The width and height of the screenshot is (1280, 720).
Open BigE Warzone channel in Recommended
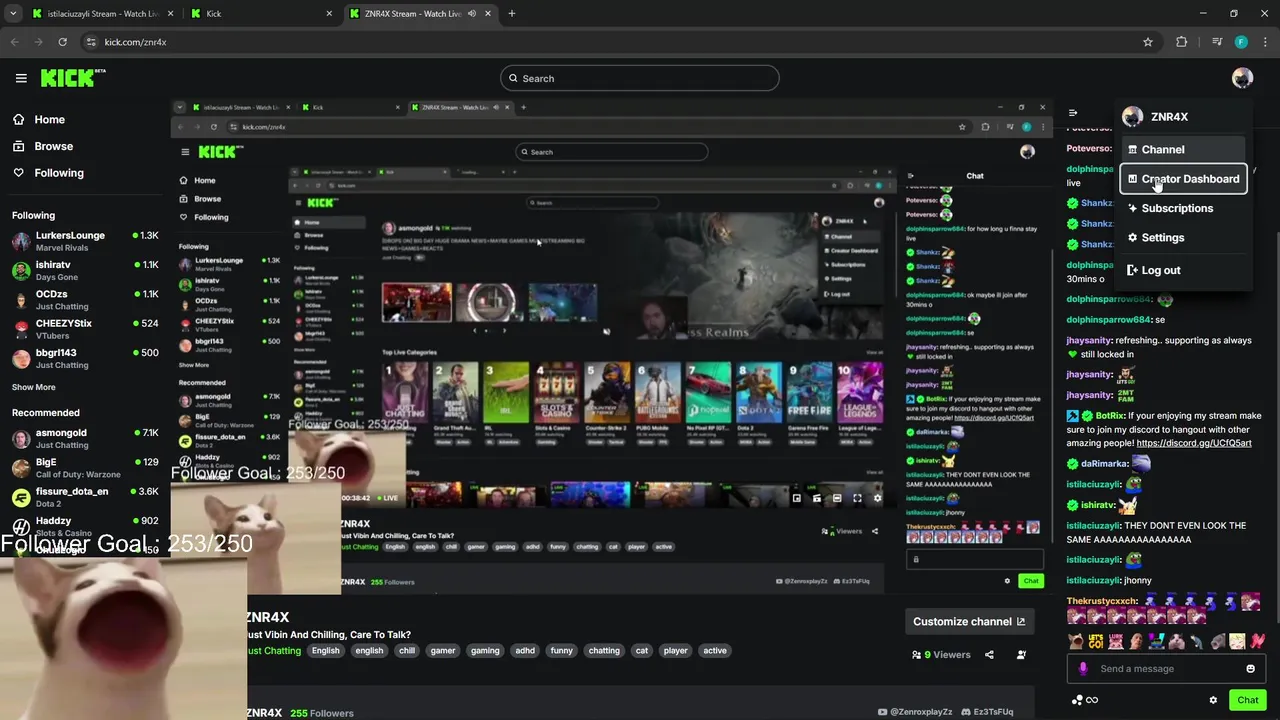pos(85,467)
